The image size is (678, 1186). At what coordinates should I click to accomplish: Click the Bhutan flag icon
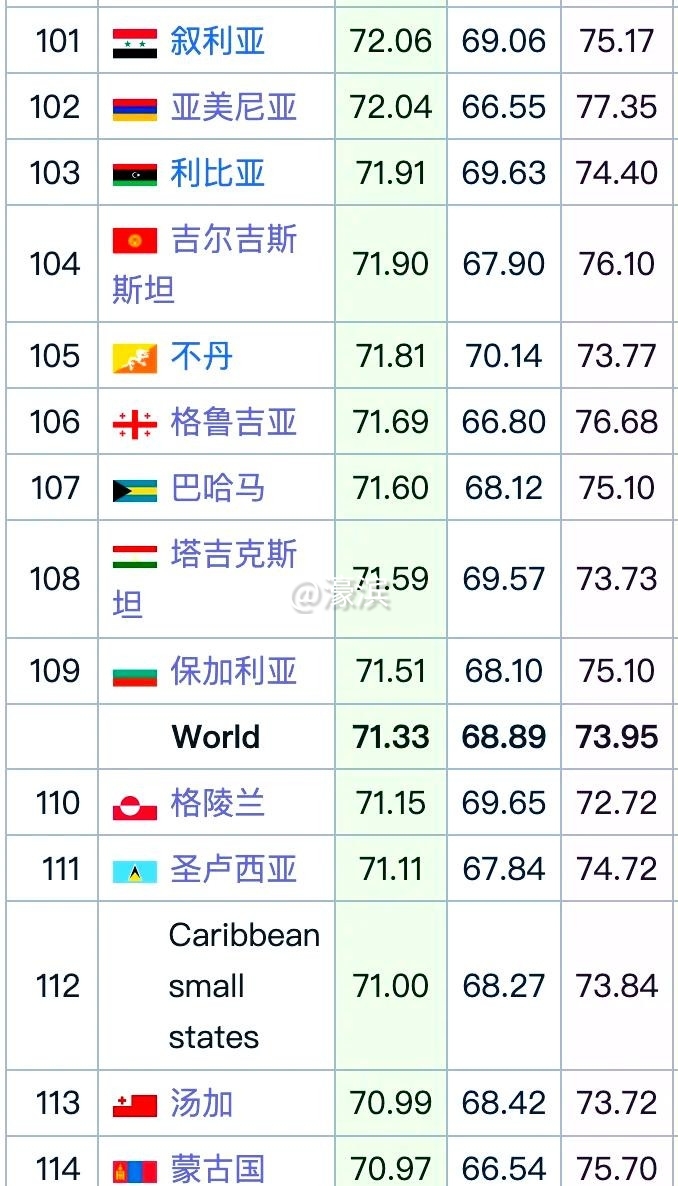(x=134, y=357)
